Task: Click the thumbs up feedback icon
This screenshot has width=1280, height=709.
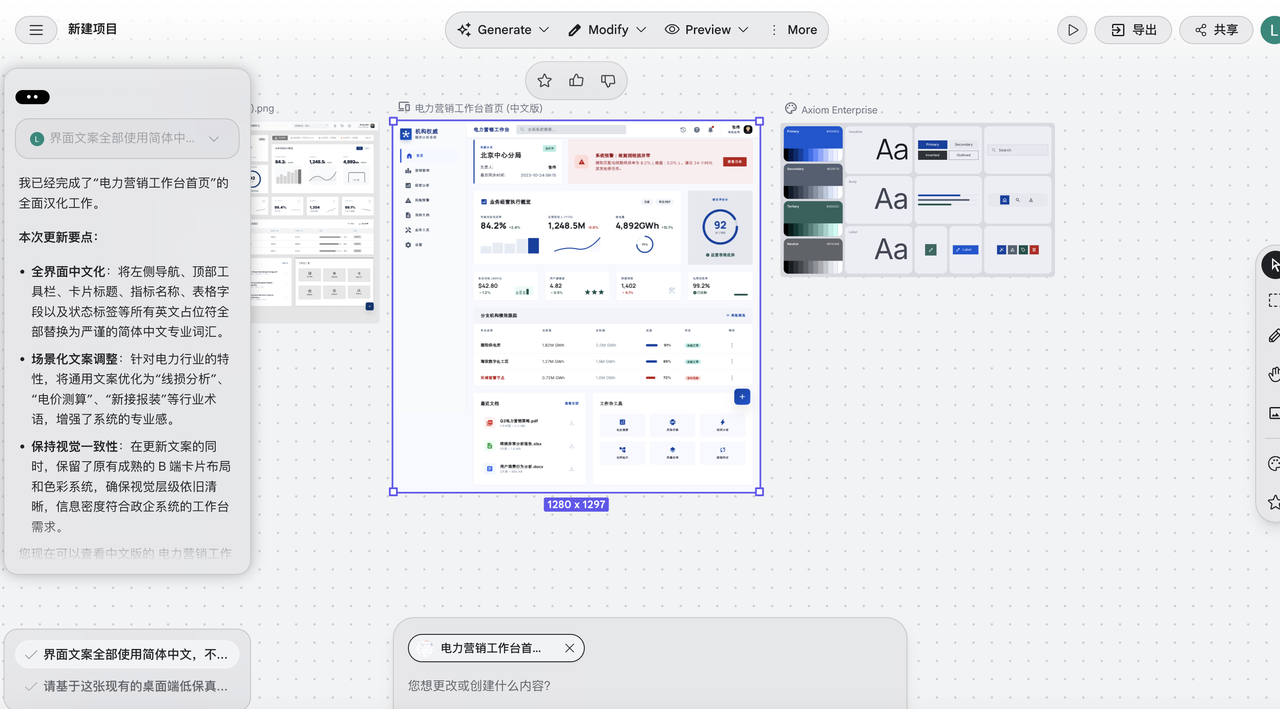Action: [576, 81]
